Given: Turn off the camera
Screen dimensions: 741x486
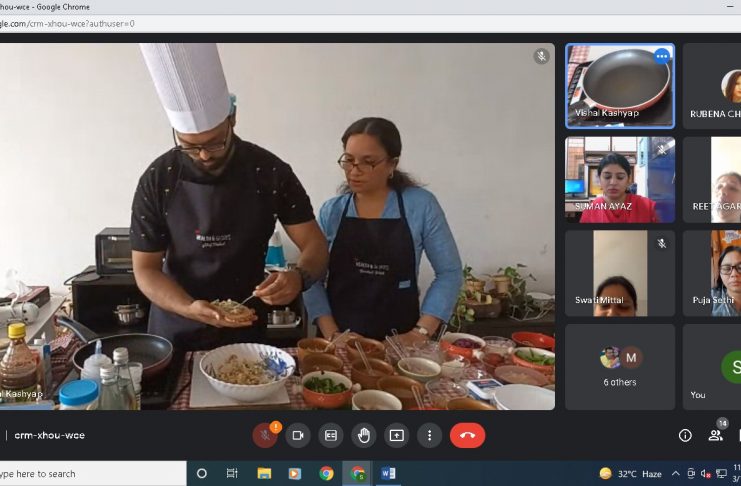Looking at the screenshot, I should (298, 436).
